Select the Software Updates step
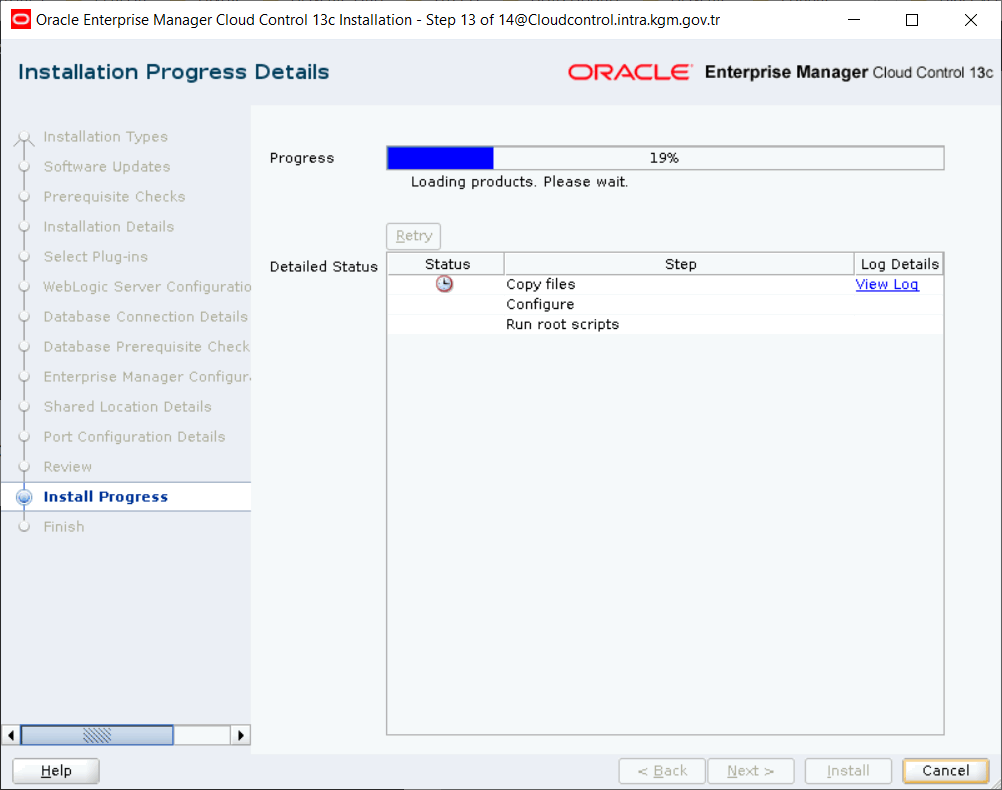The height and width of the screenshot is (790, 1002). point(107,167)
